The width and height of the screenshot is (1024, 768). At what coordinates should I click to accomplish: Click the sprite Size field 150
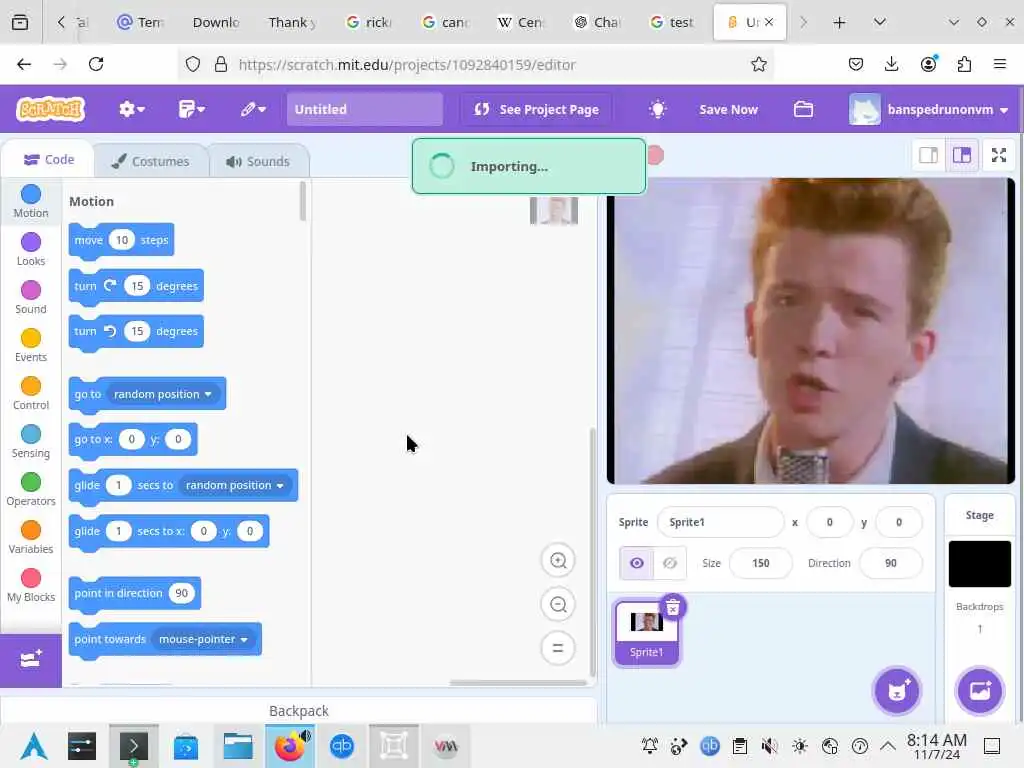coord(760,563)
